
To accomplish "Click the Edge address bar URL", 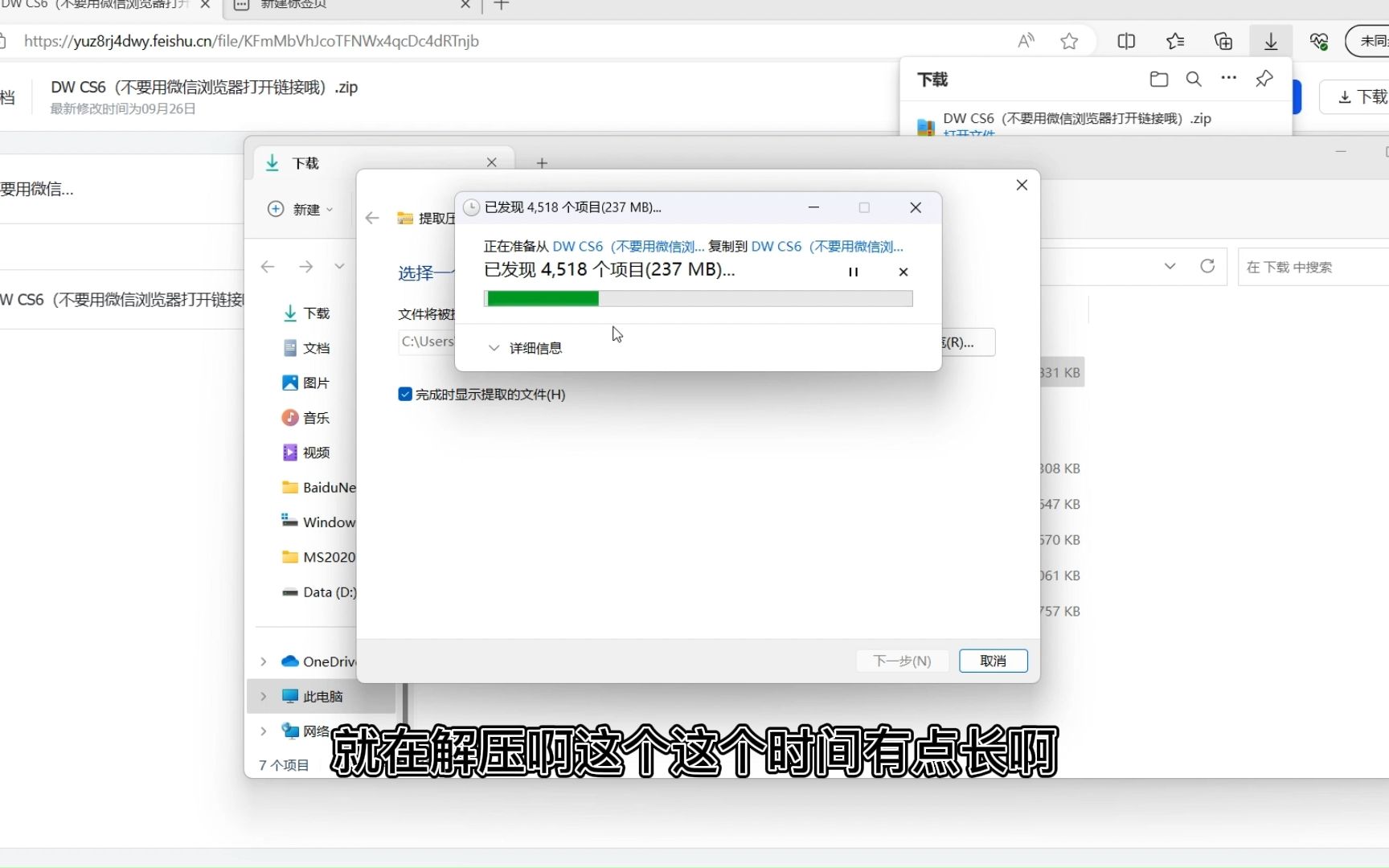I will coord(252,41).
